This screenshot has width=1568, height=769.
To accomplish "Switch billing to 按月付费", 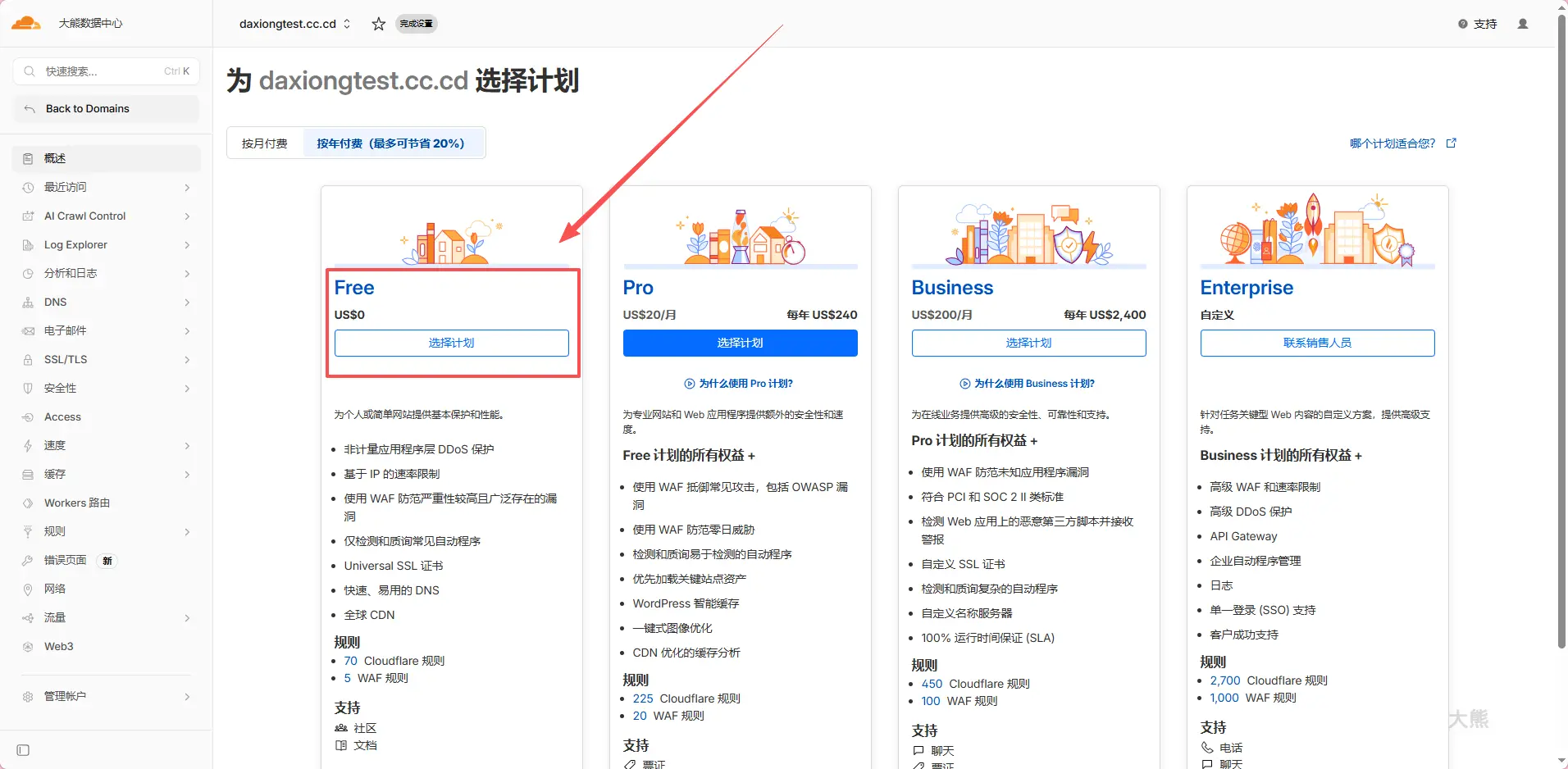I will click(x=263, y=143).
